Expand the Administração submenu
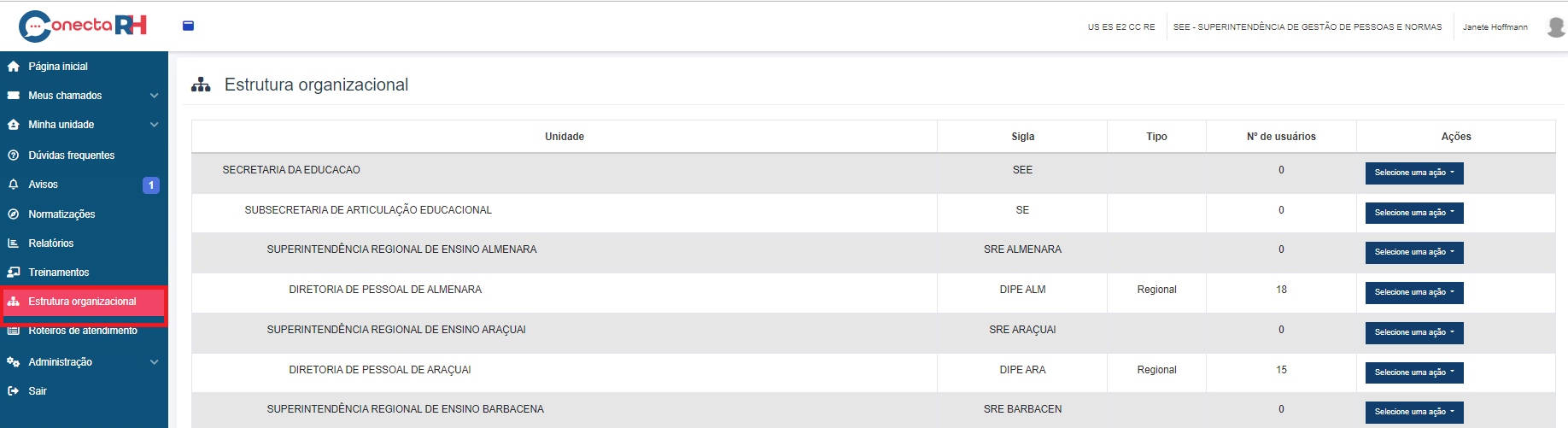 [154, 362]
